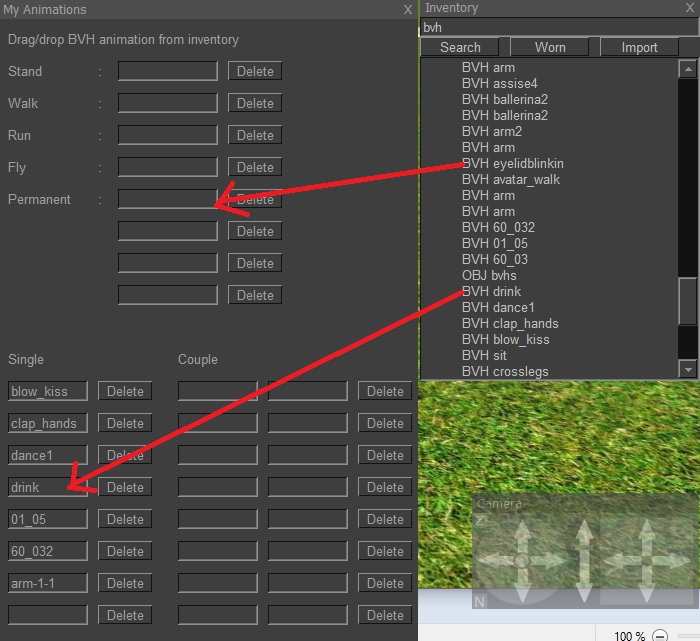Select the 01_05 single animation slot
The height and width of the screenshot is (641, 700).
pyautogui.click(x=48, y=519)
